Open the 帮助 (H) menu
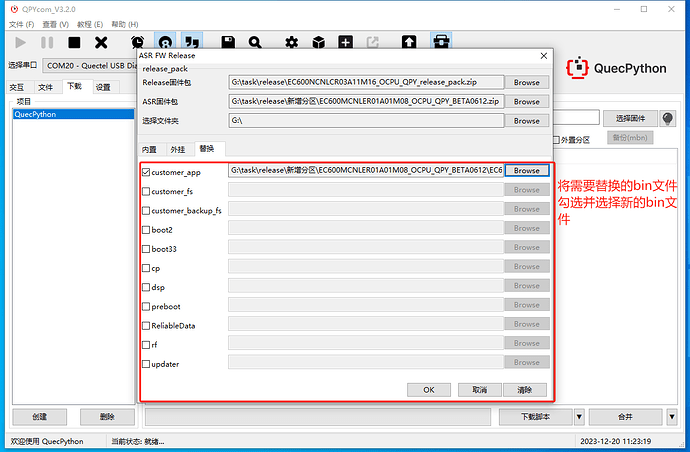This screenshot has width=690, height=452. click(125, 24)
